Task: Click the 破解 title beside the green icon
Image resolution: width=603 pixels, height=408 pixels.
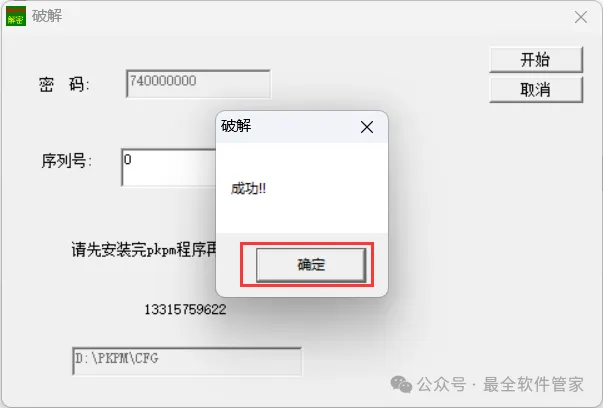Action: pos(47,16)
